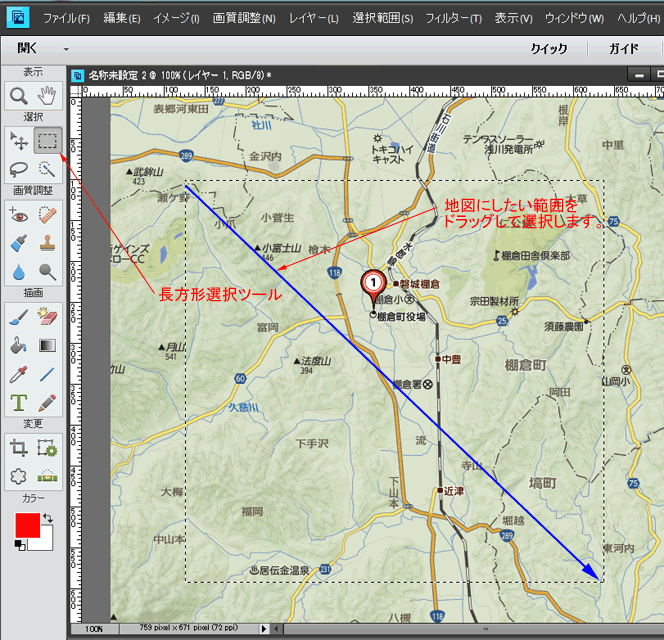
Task: Open the フィルター(T) menu
Action: [454, 18]
